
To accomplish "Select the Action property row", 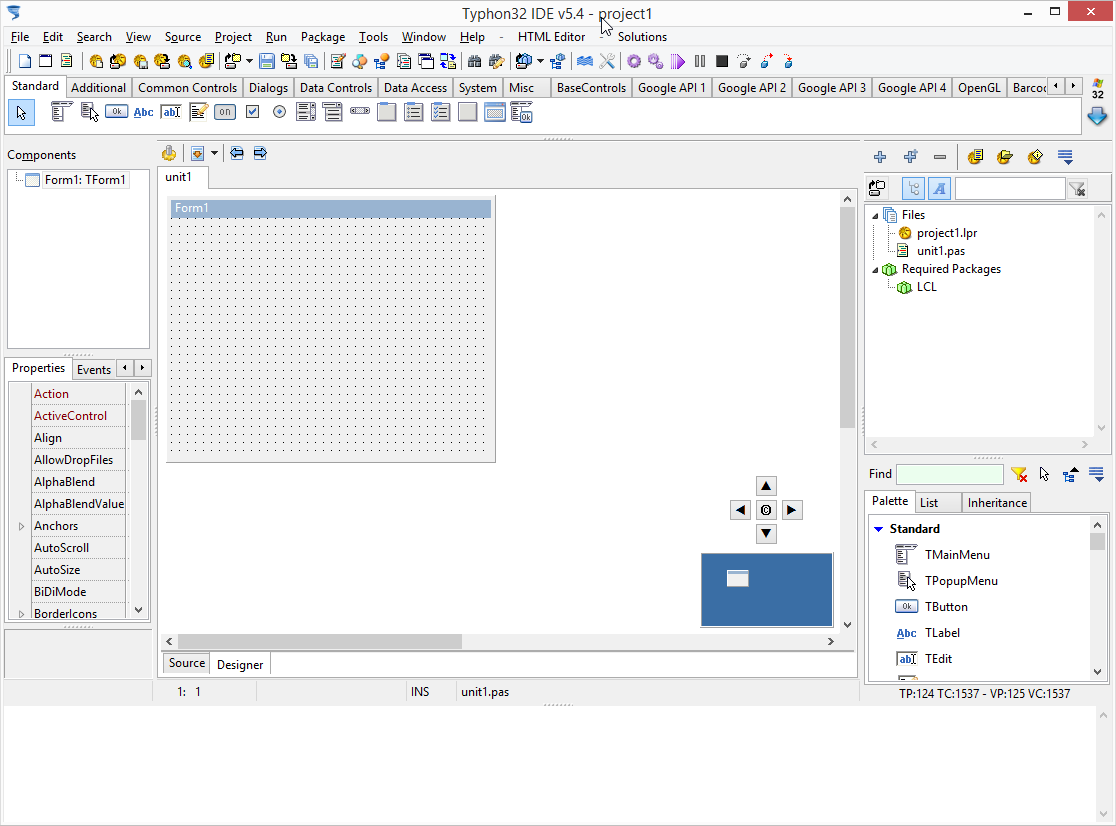I will tap(79, 394).
